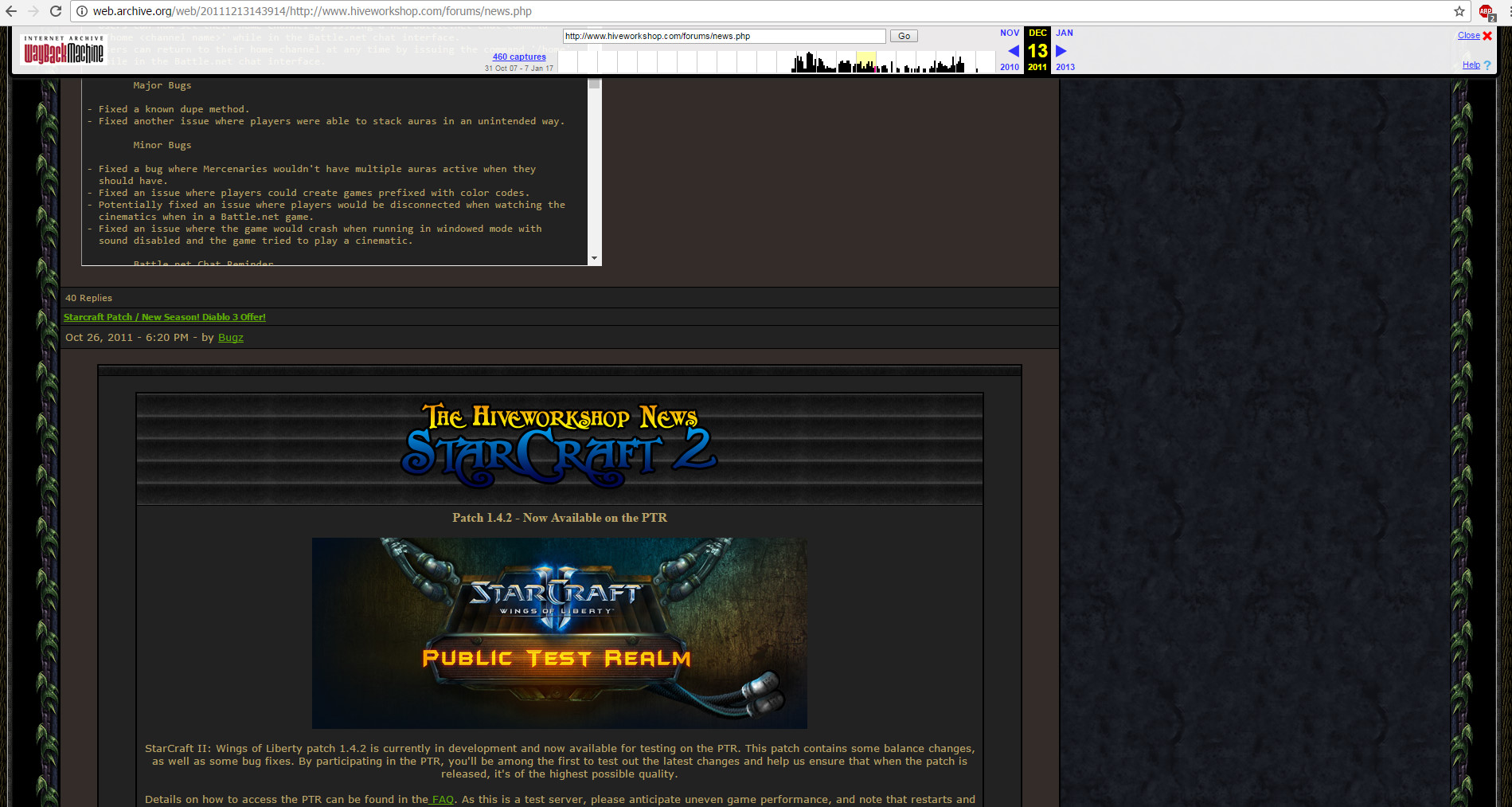
Task: Jump to year 2010 capture
Action: pos(1010,67)
